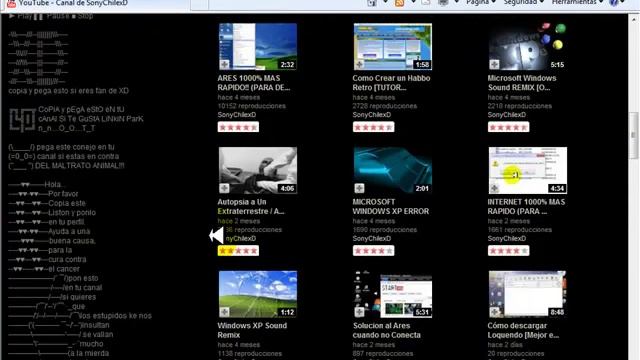Add Solucion al Ares video to queue
The width and height of the screenshot is (640, 360).
(359, 312)
